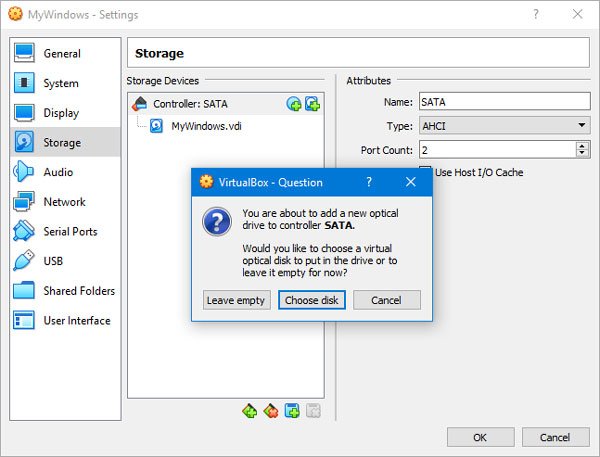
Task: Click the Leave empty button
Action: 236,300
